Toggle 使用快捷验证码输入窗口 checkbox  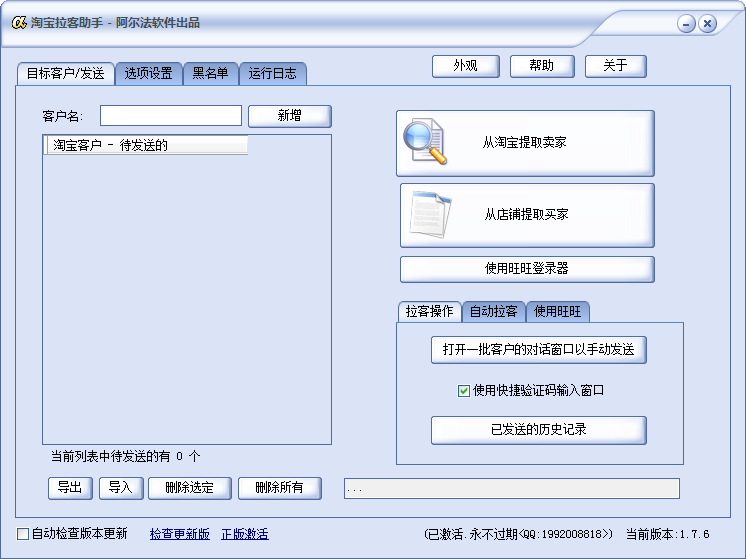[x=463, y=391]
